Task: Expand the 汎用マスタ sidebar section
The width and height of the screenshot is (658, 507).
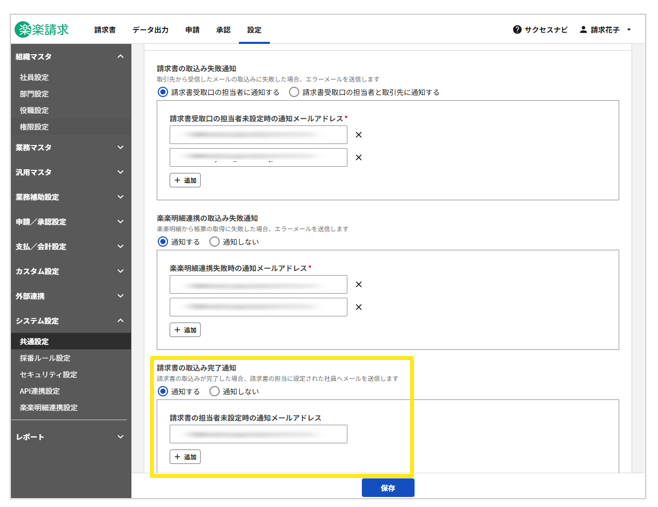Action: pyautogui.click(x=120, y=172)
